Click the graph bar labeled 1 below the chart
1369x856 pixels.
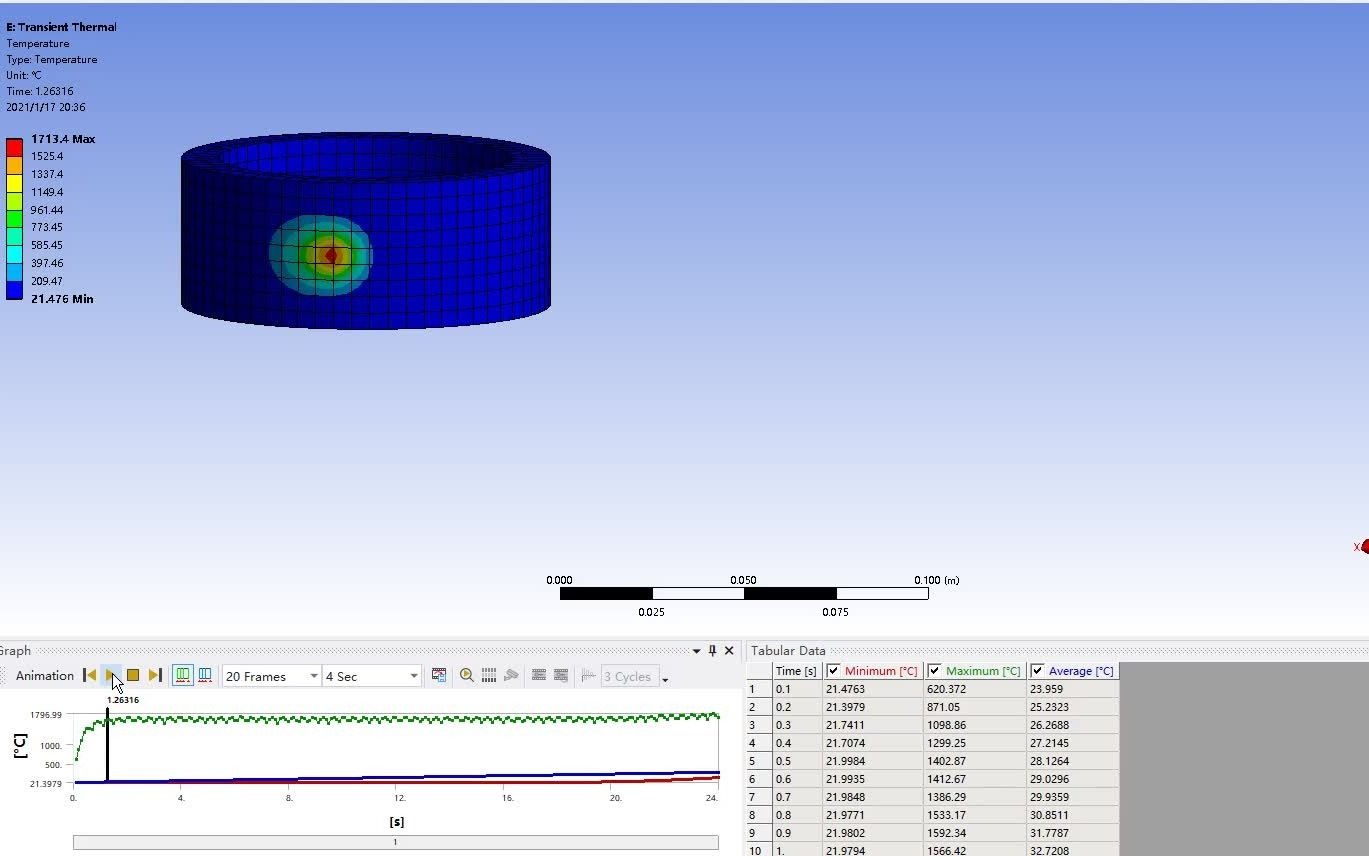395,842
